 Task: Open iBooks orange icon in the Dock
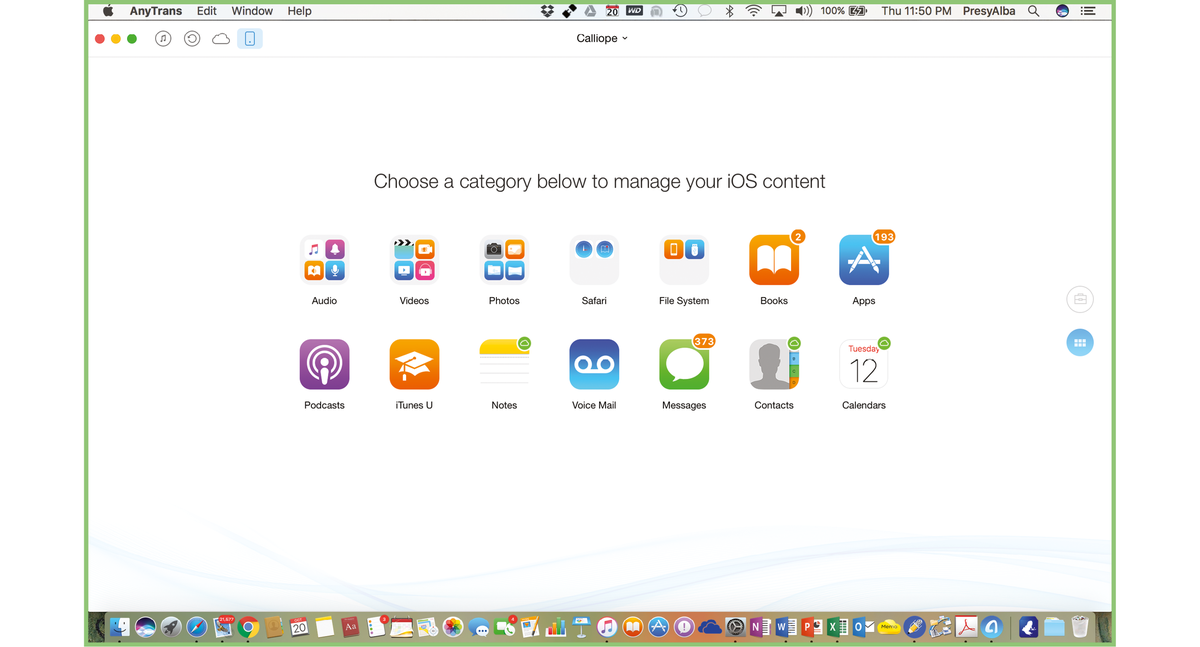[x=632, y=627]
